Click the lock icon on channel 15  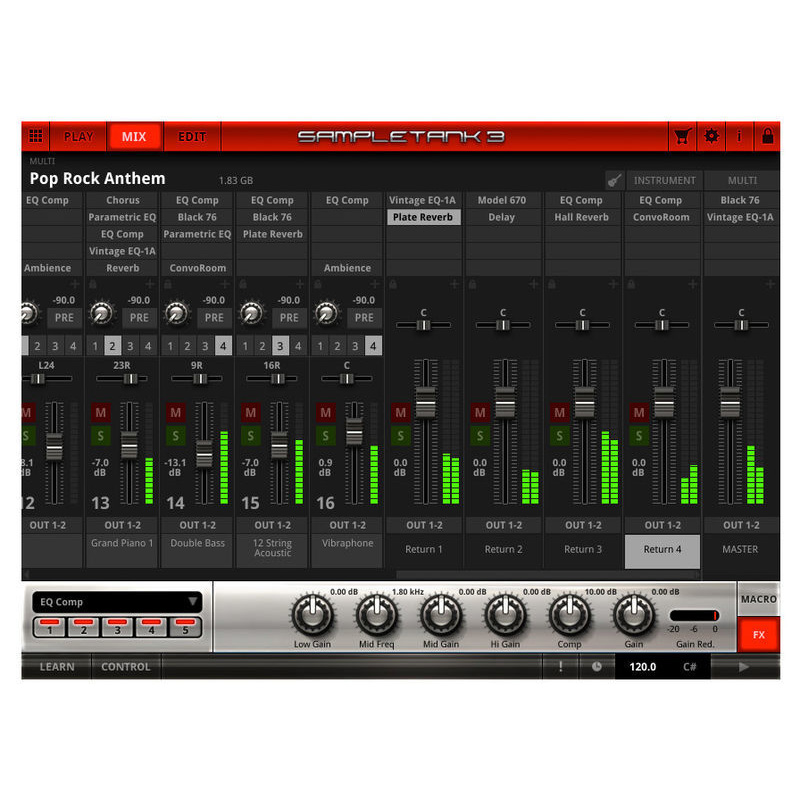(243, 284)
